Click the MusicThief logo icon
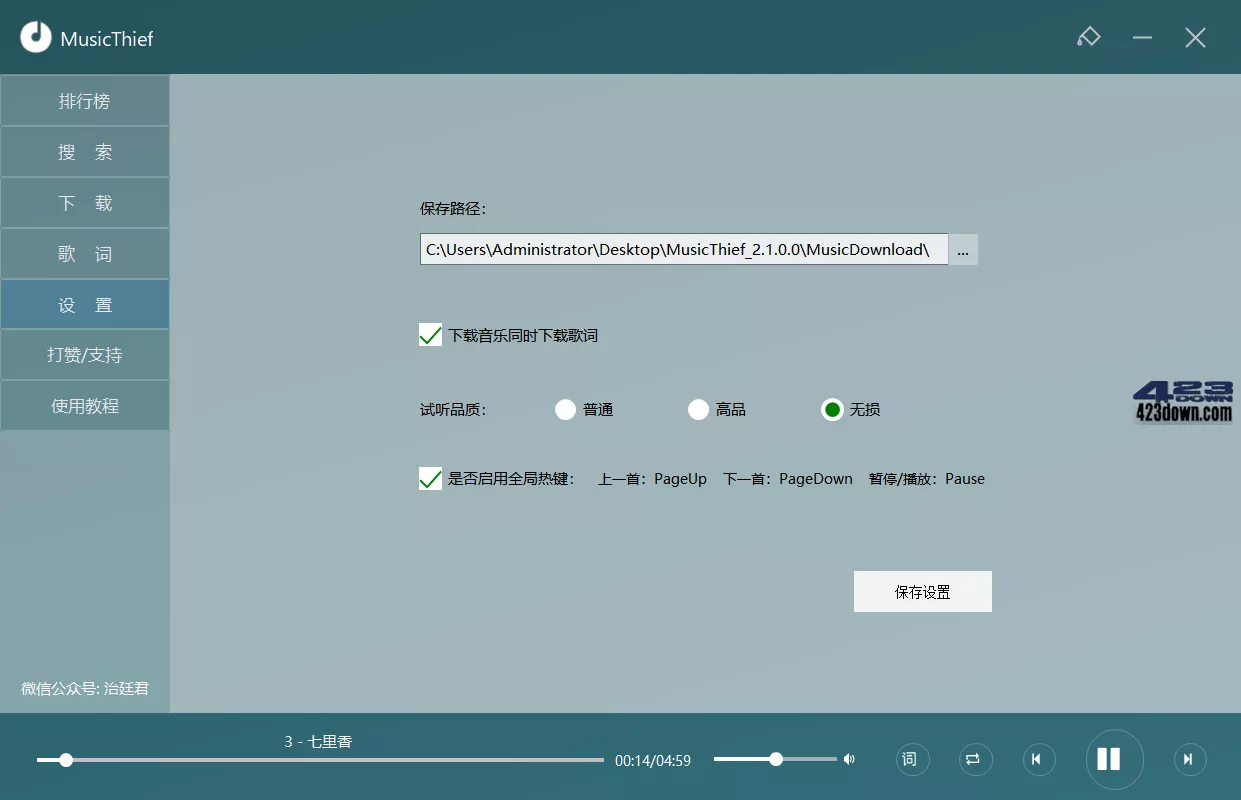 (35, 37)
